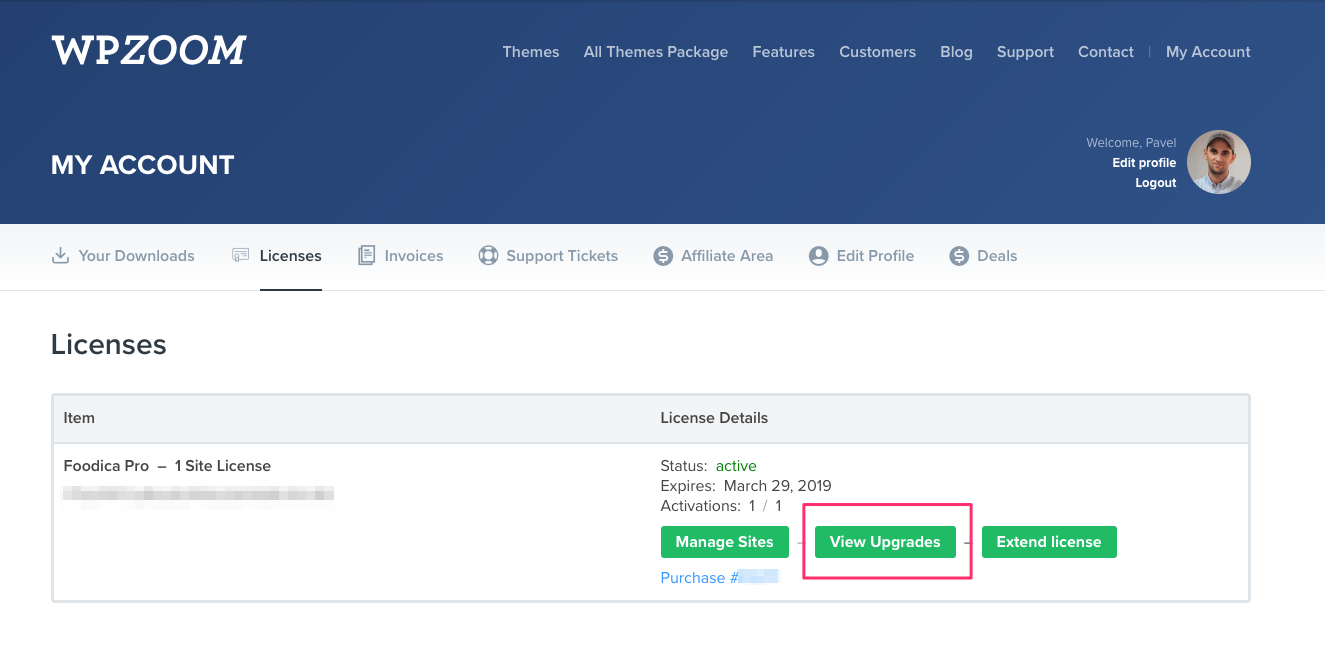
Task: Open the Purchase number link
Action: click(720, 578)
